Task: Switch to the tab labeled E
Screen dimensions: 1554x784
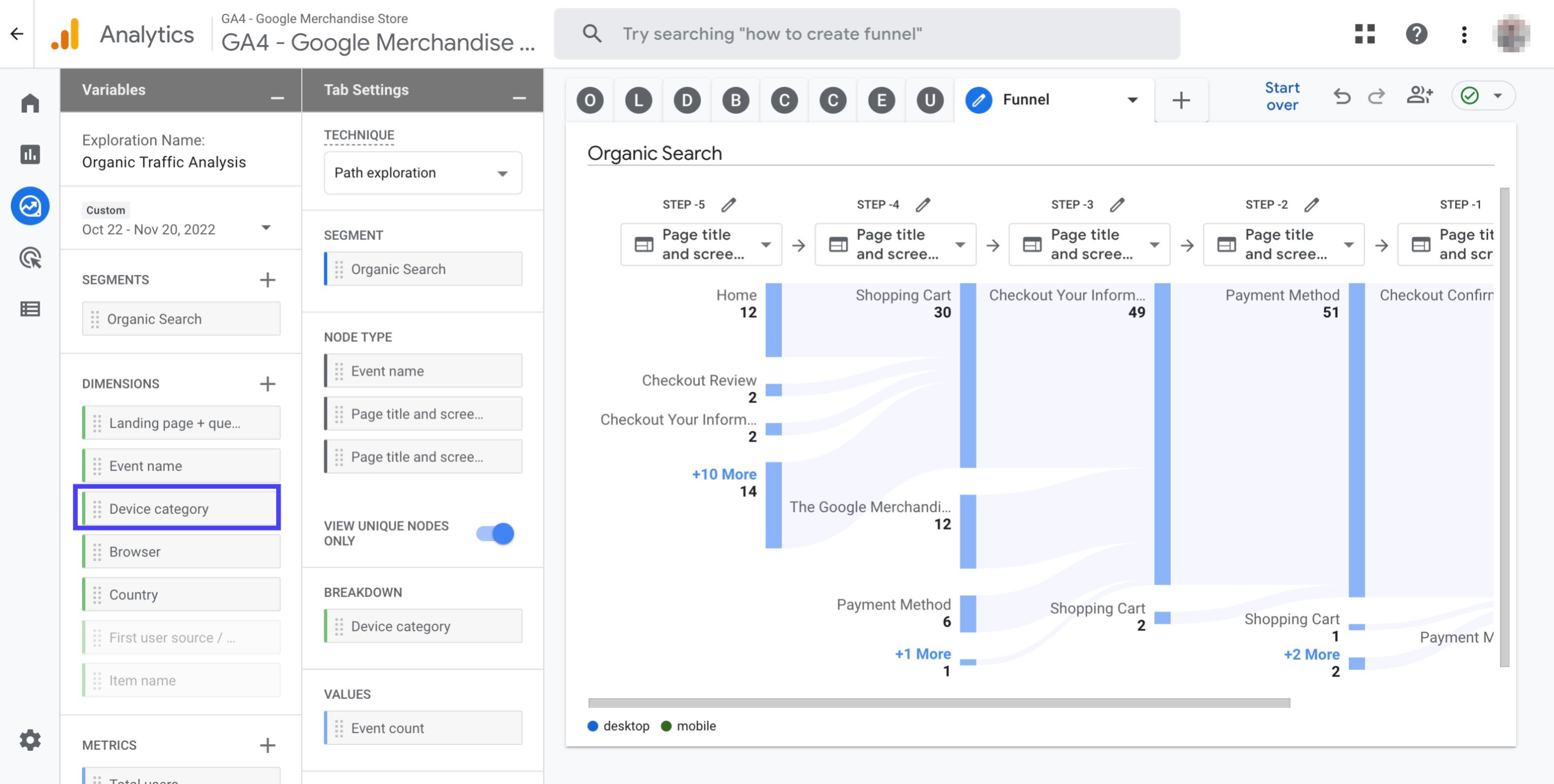Action: (882, 100)
